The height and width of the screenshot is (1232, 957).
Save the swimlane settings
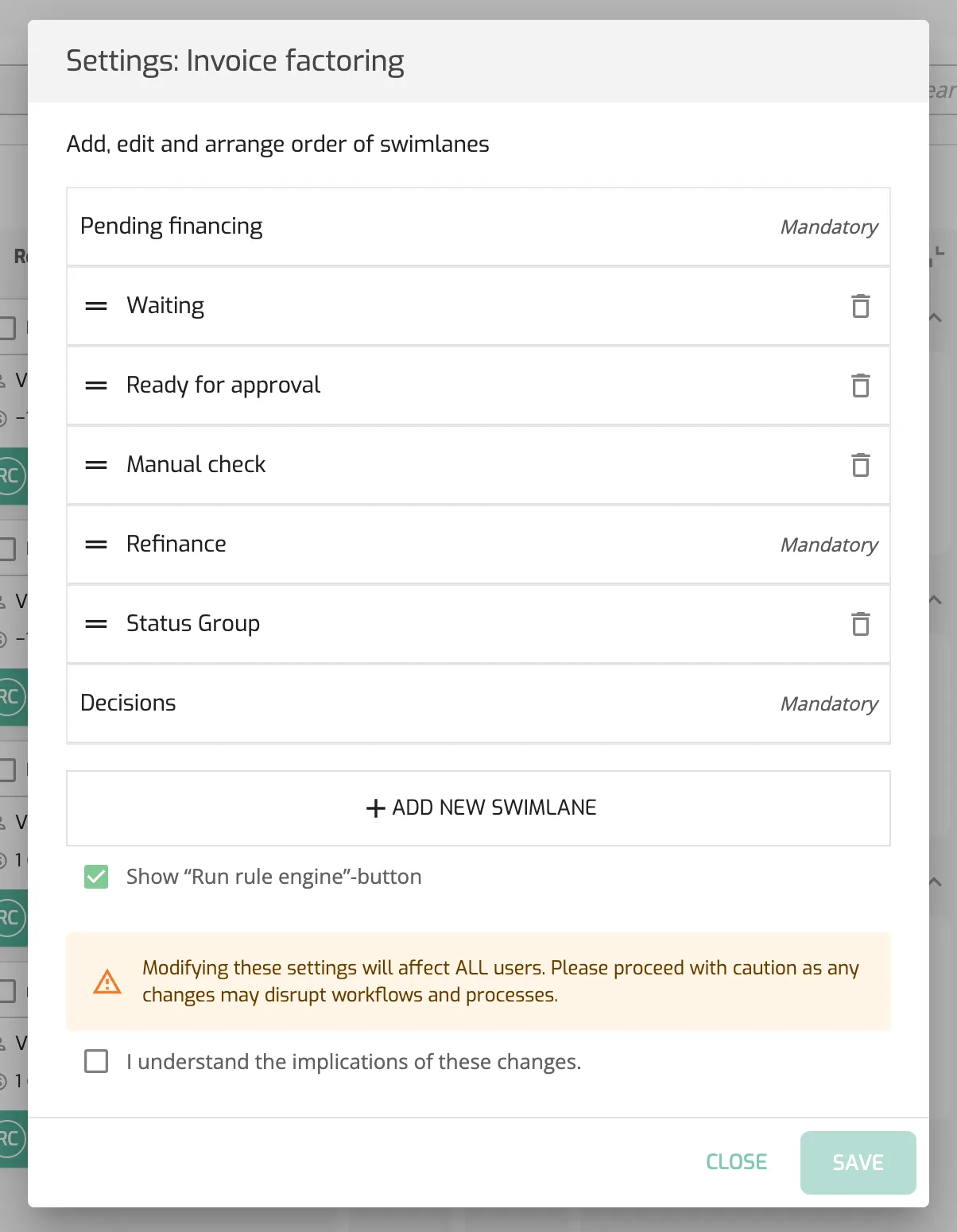tap(858, 1162)
